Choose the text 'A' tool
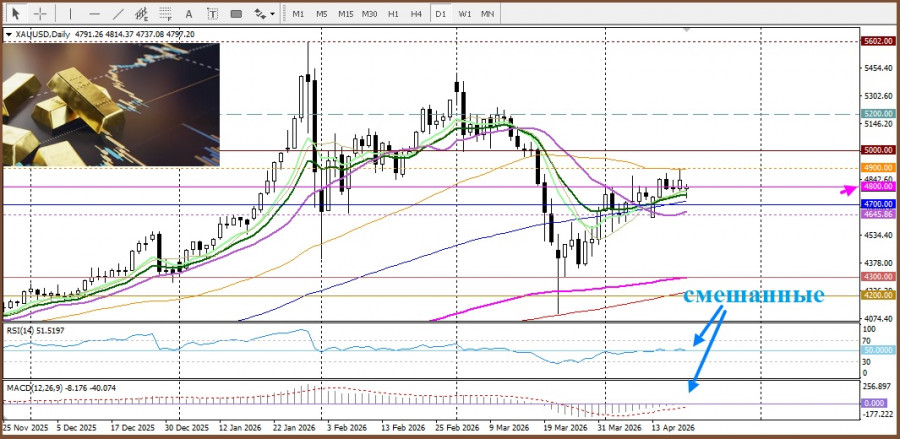Image resolution: width=900 pixels, height=439 pixels. (189, 14)
